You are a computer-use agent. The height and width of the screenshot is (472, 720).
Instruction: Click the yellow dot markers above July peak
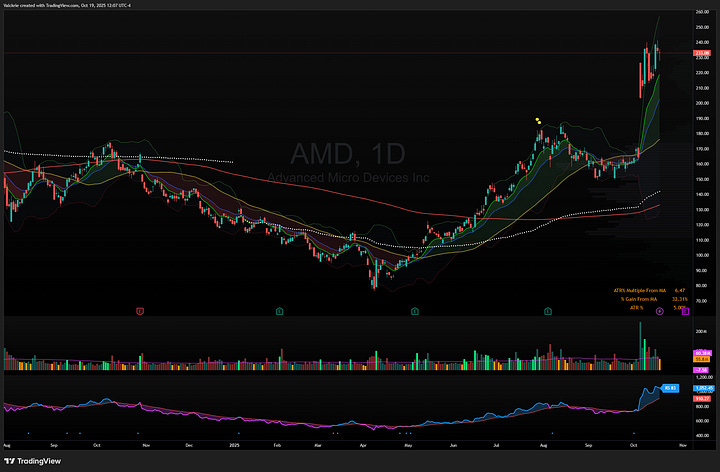(x=538, y=121)
